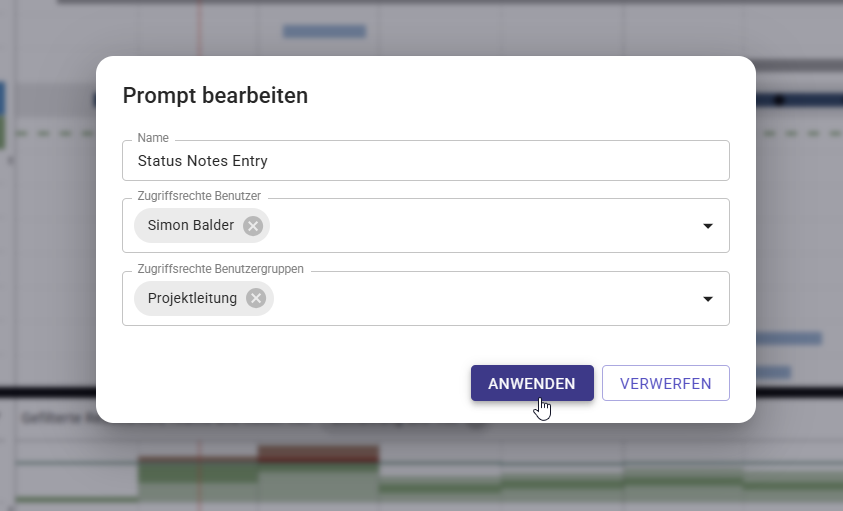Remove the Projektleitung chip
This screenshot has width=843, height=511.
pyautogui.click(x=256, y=298)
